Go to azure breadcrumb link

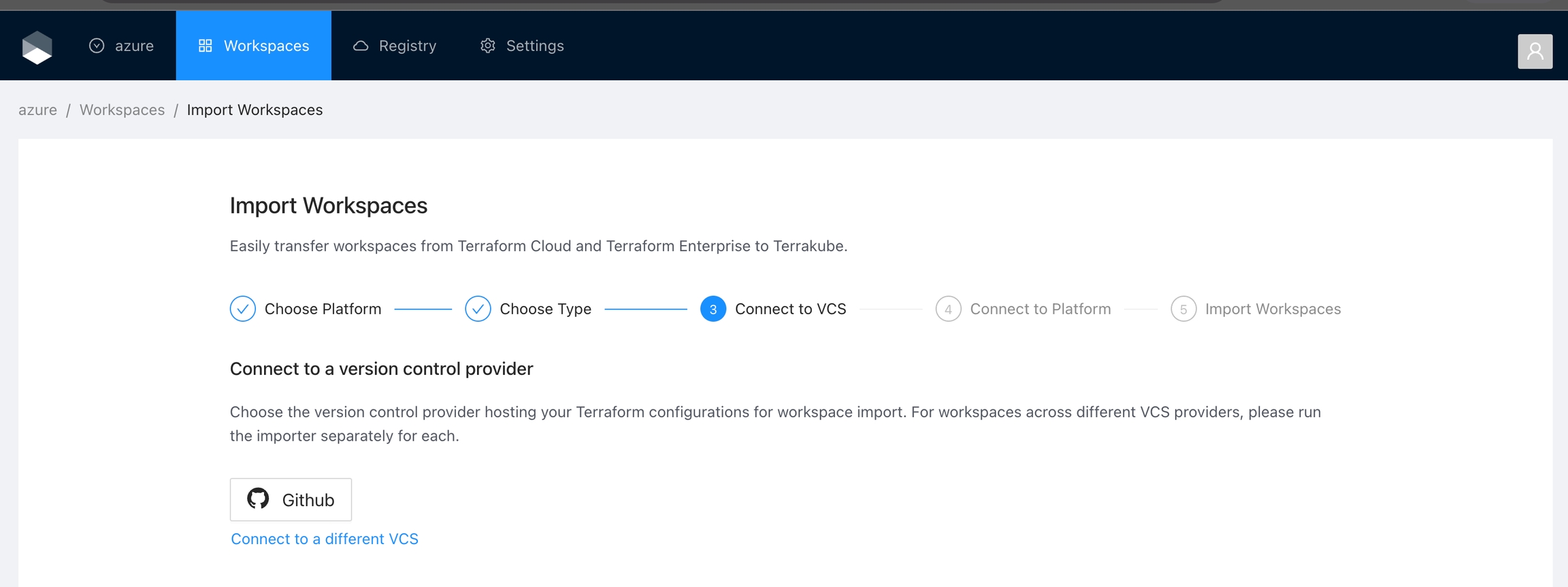pos(37,110)
